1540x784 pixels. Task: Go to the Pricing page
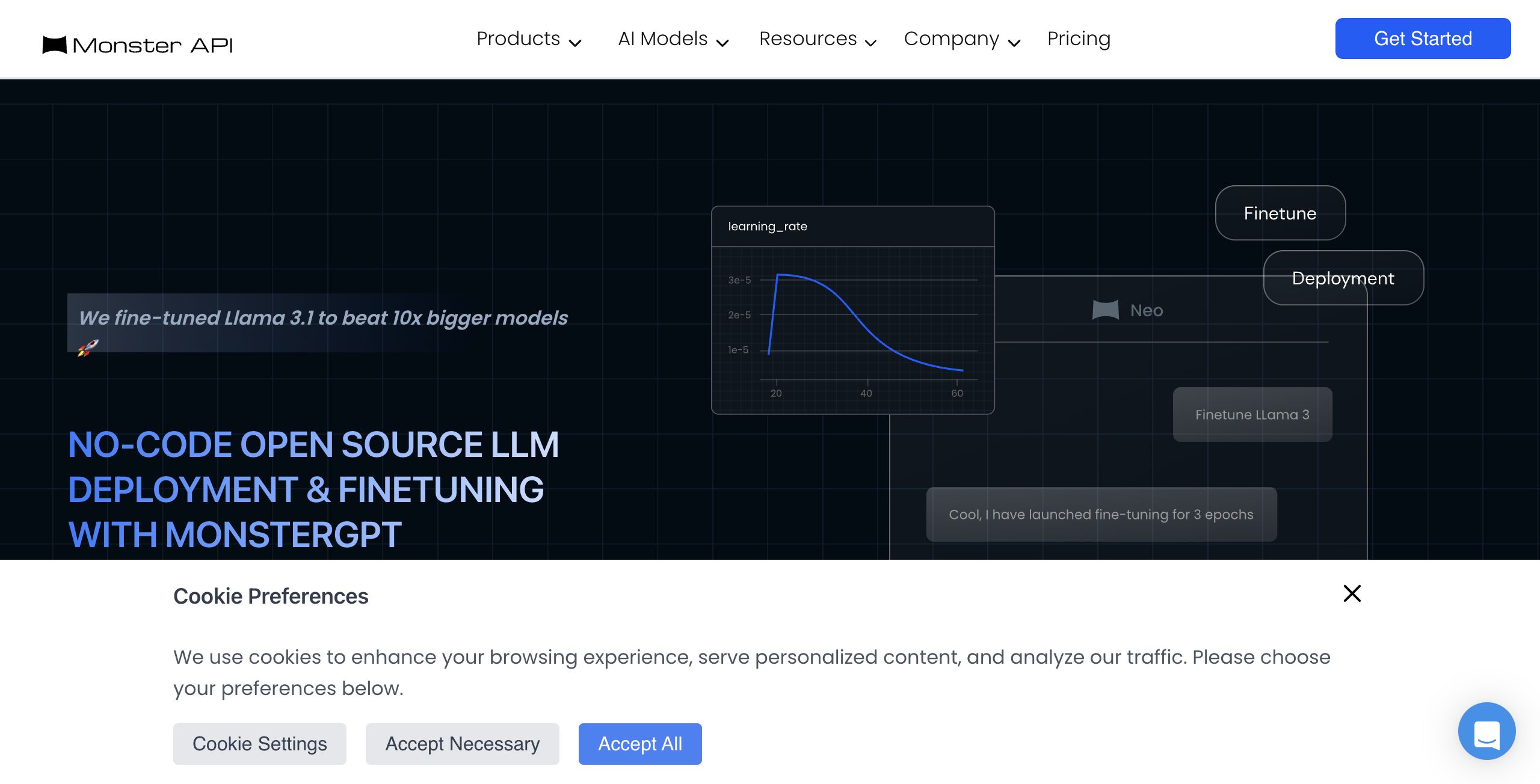point(1079,39)
